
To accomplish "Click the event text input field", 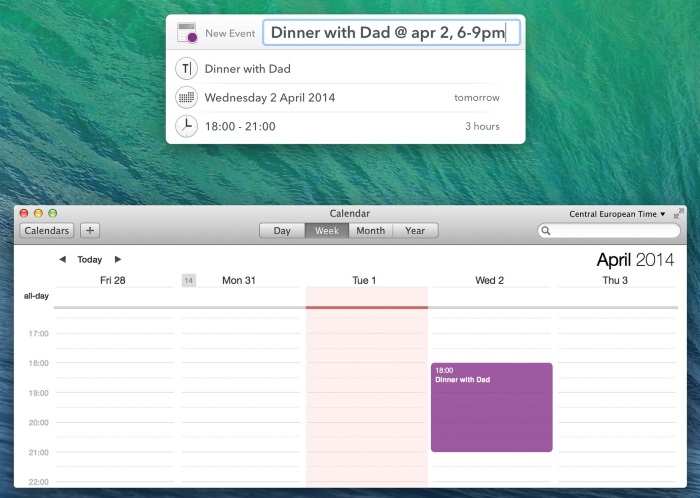I will point(391,33).
